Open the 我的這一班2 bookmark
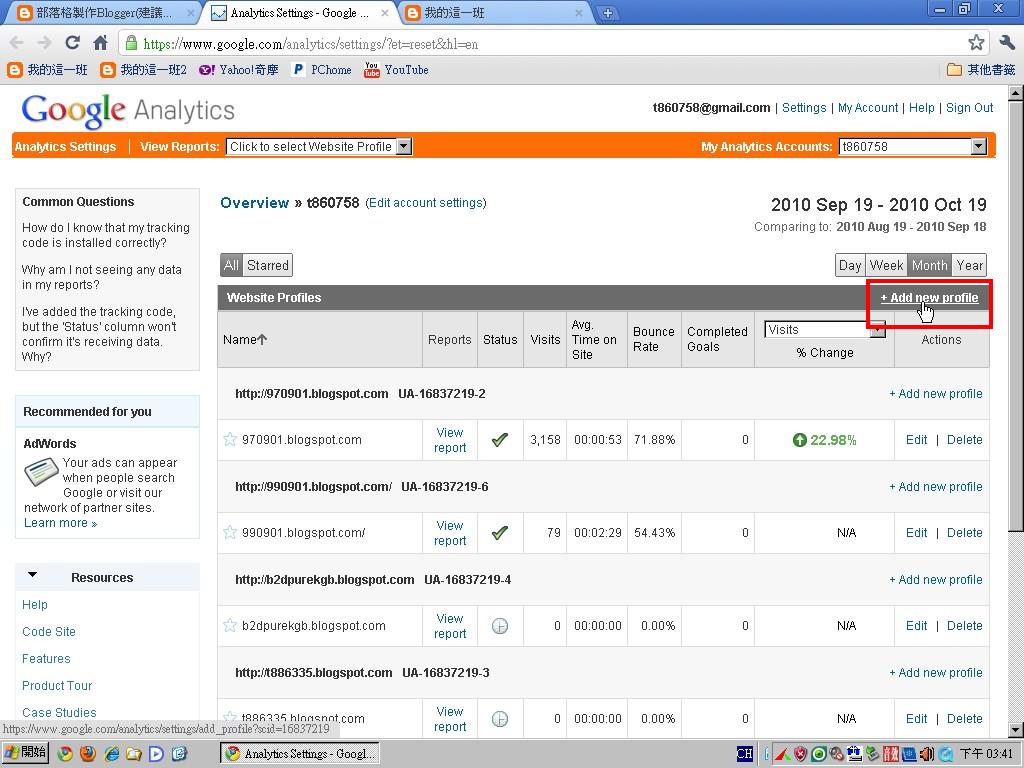Screen dimensions: 1024x768 coord(144,70)
